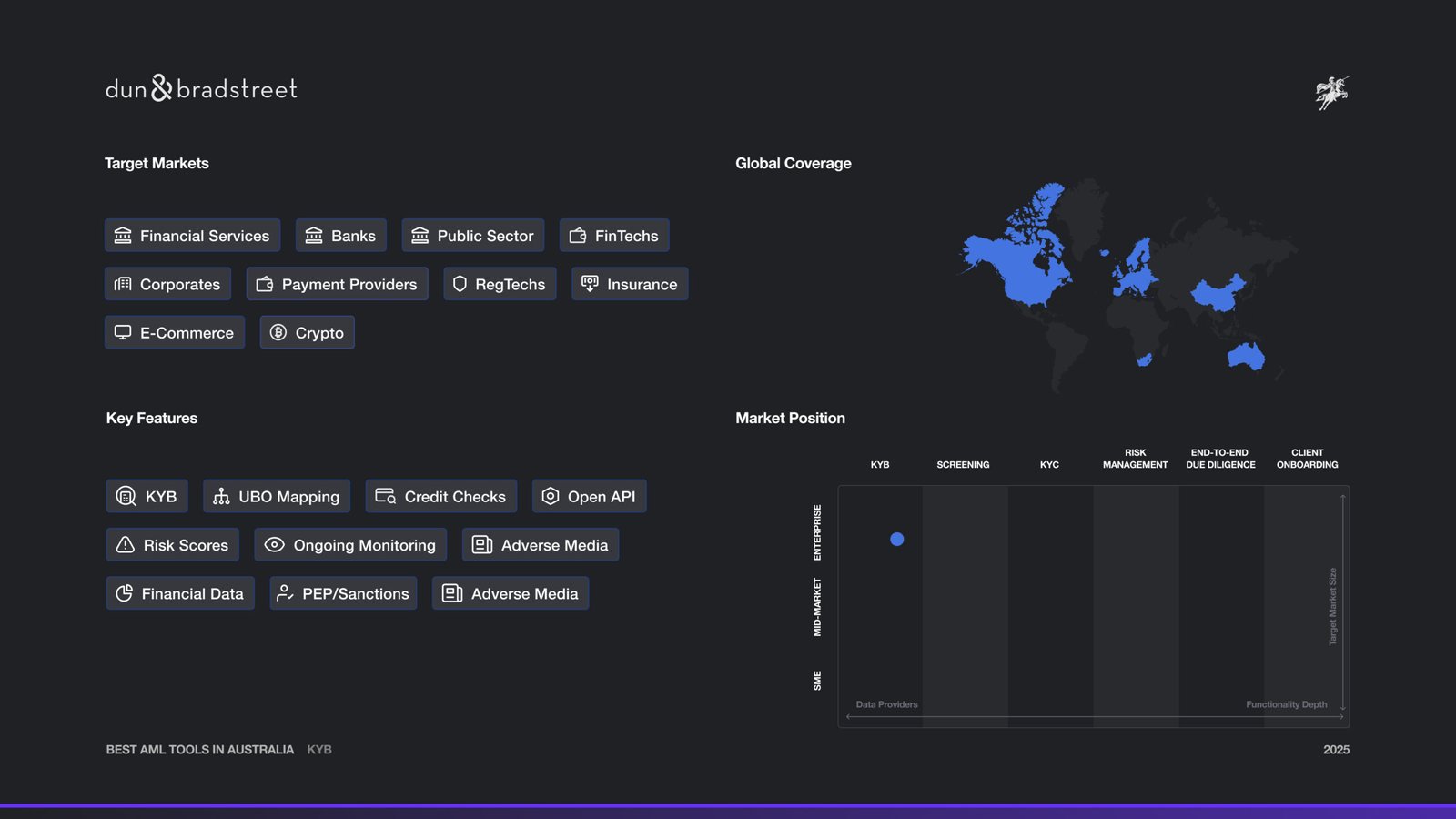Click the Dun & Bradstreet logo
1456x819 pixels.
tap(201, 88)
